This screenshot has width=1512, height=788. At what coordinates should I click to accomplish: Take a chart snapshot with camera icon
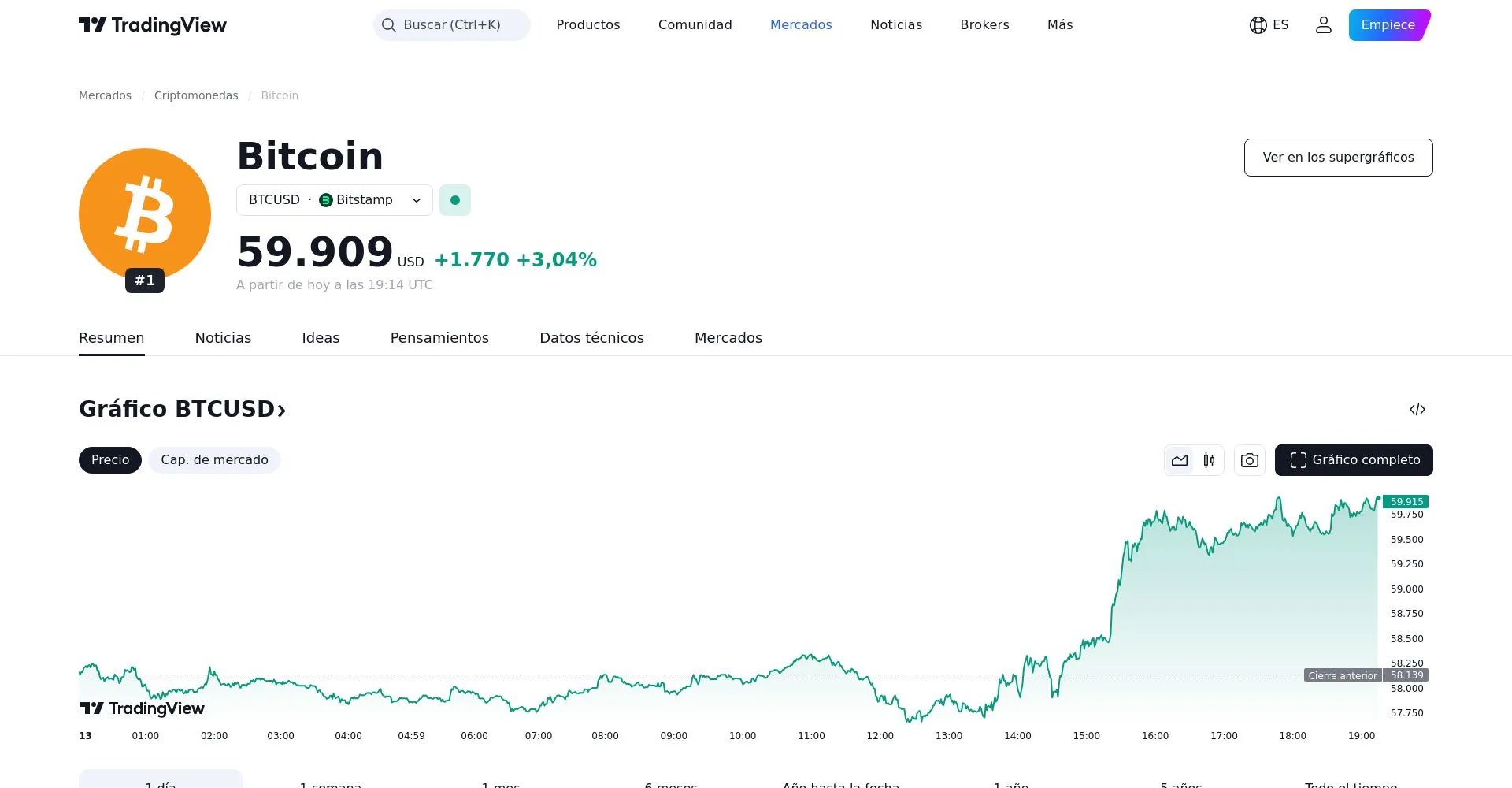click(1250, 460)
